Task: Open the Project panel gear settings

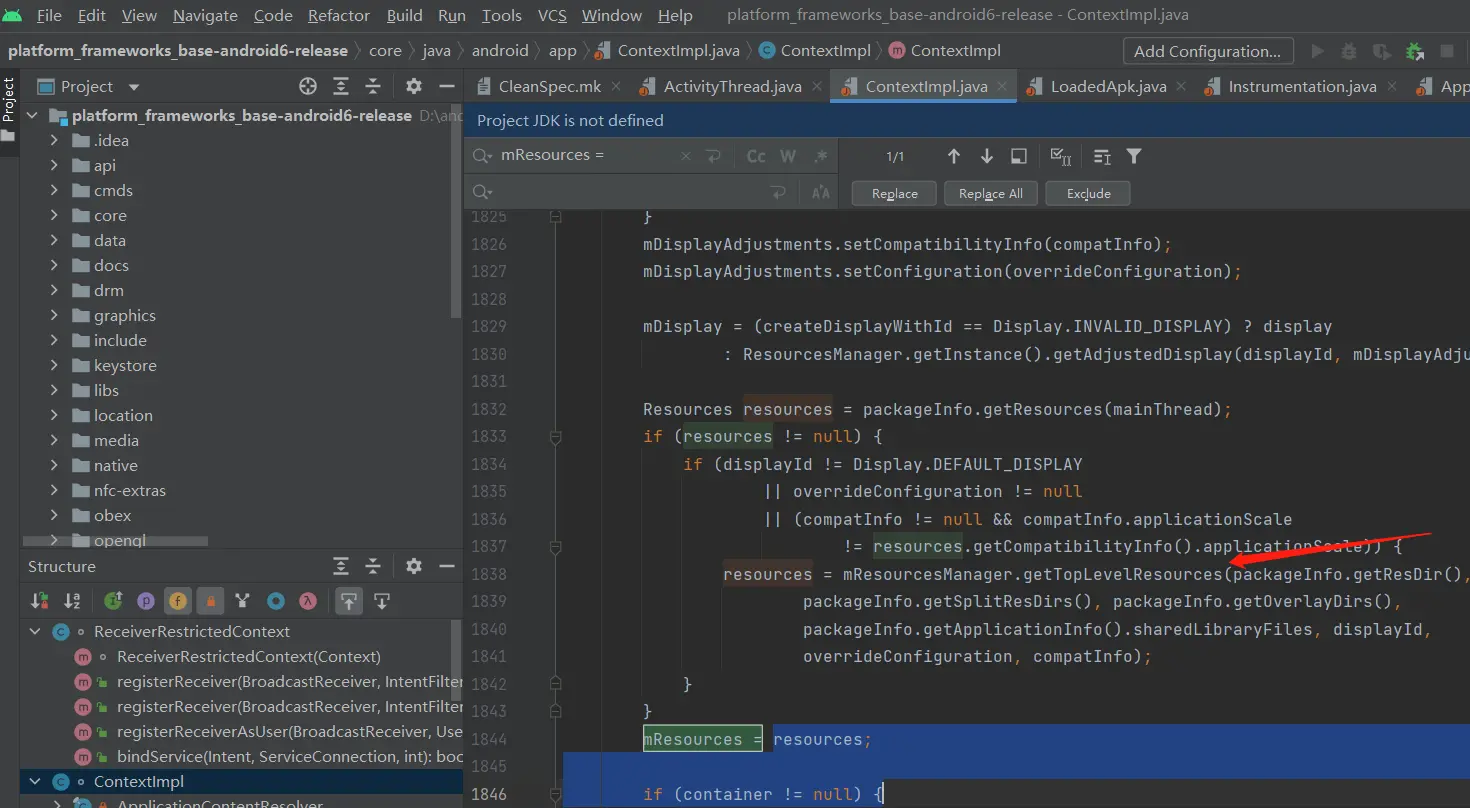Action: coord(414,87)
